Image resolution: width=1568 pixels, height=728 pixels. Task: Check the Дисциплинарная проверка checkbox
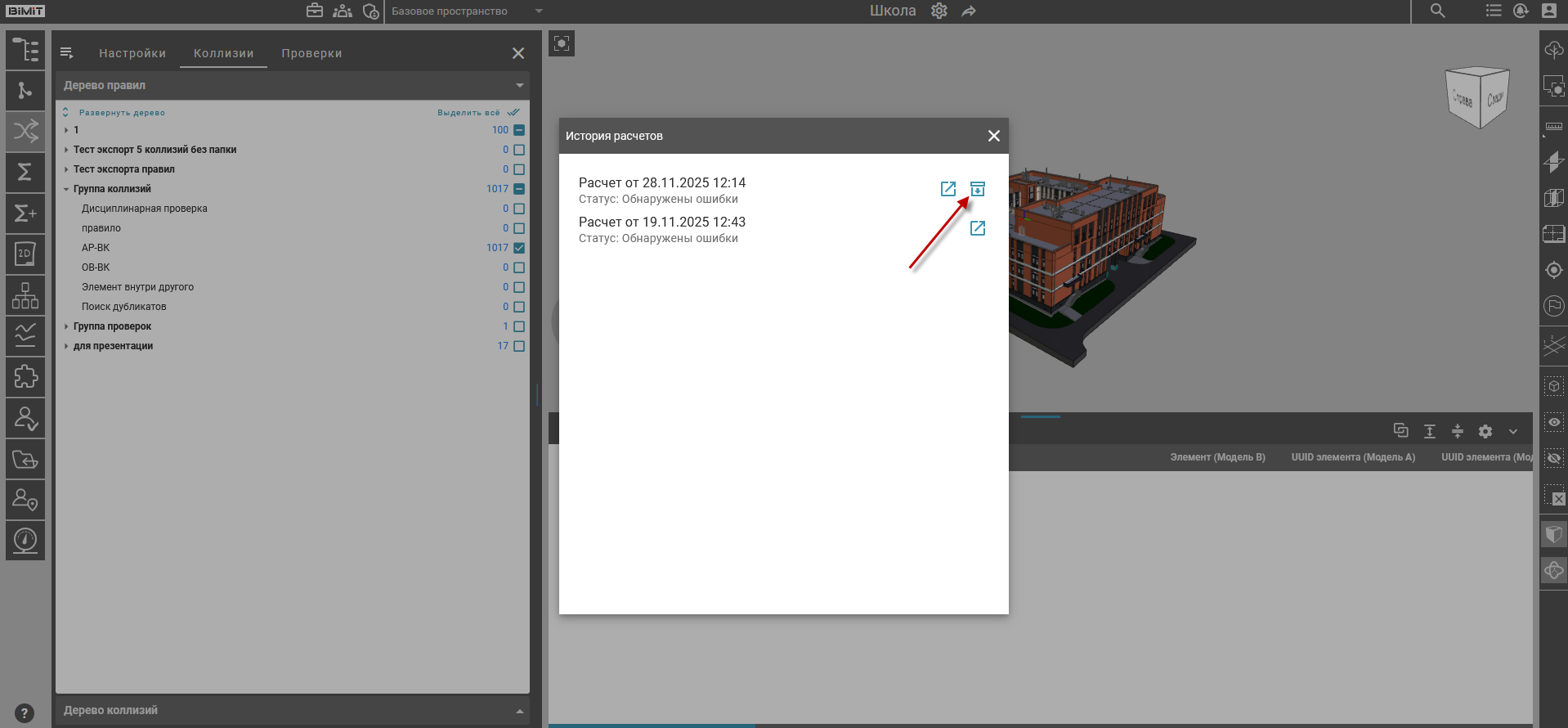(519, 209)
